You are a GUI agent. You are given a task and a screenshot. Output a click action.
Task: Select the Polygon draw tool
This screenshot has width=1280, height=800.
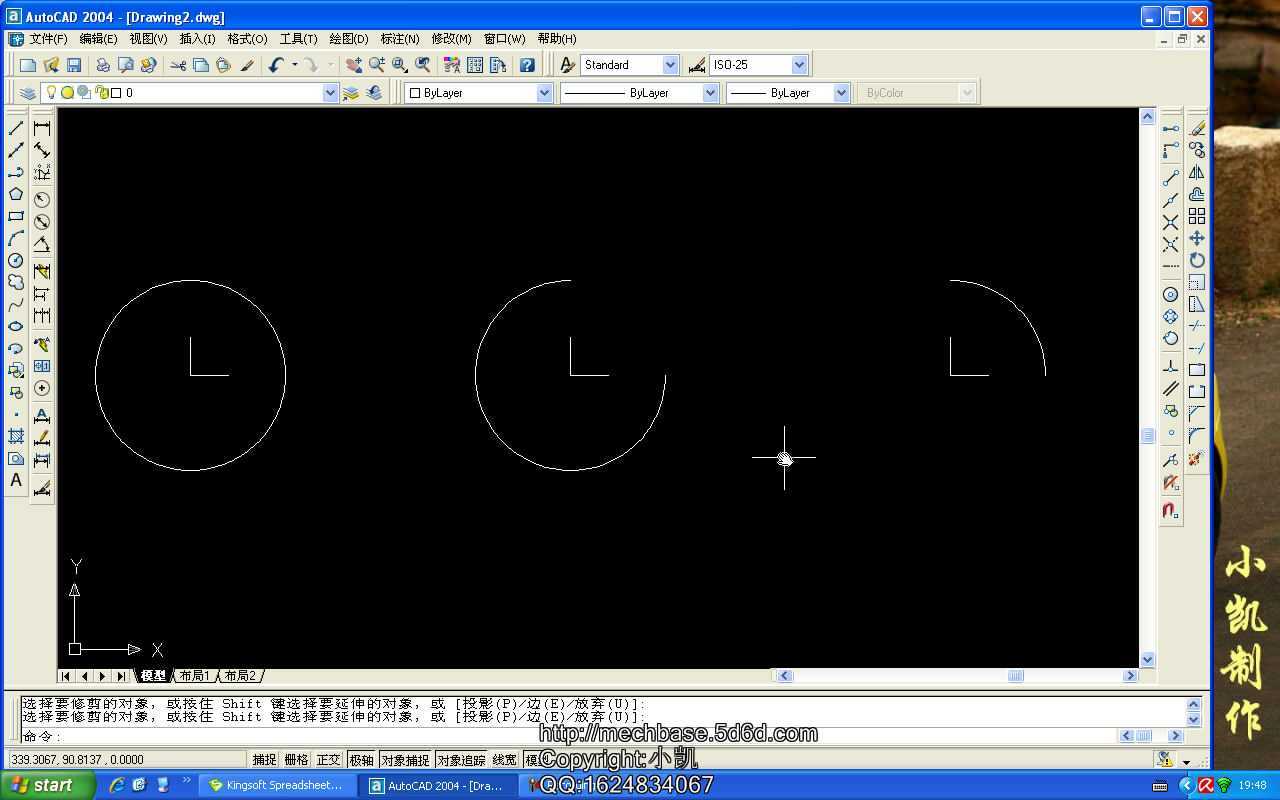tap(16, 194)
